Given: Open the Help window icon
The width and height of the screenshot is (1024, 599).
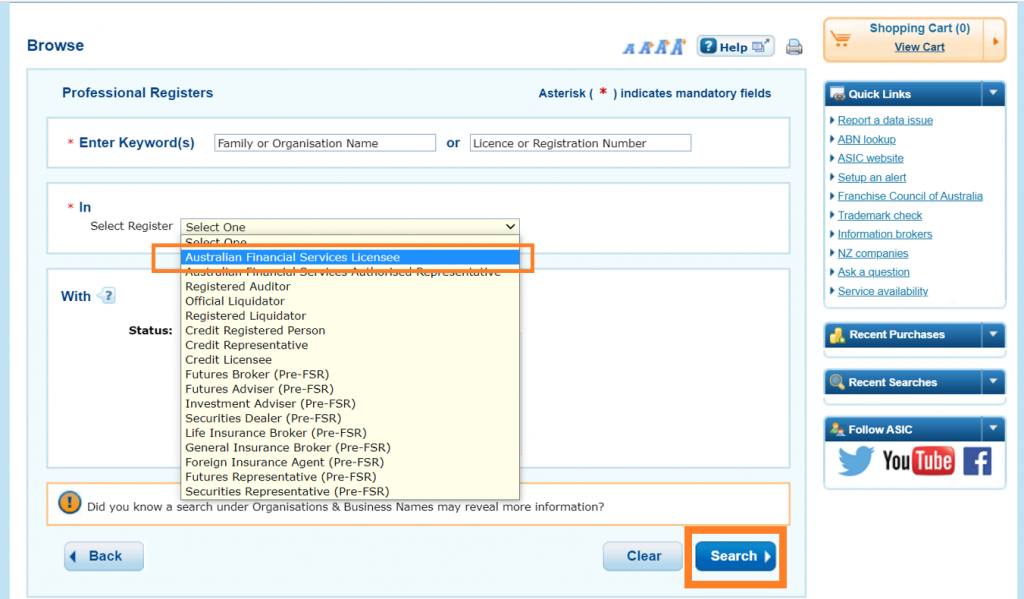Looking at the screenshot, I should [x=735, y=46].
